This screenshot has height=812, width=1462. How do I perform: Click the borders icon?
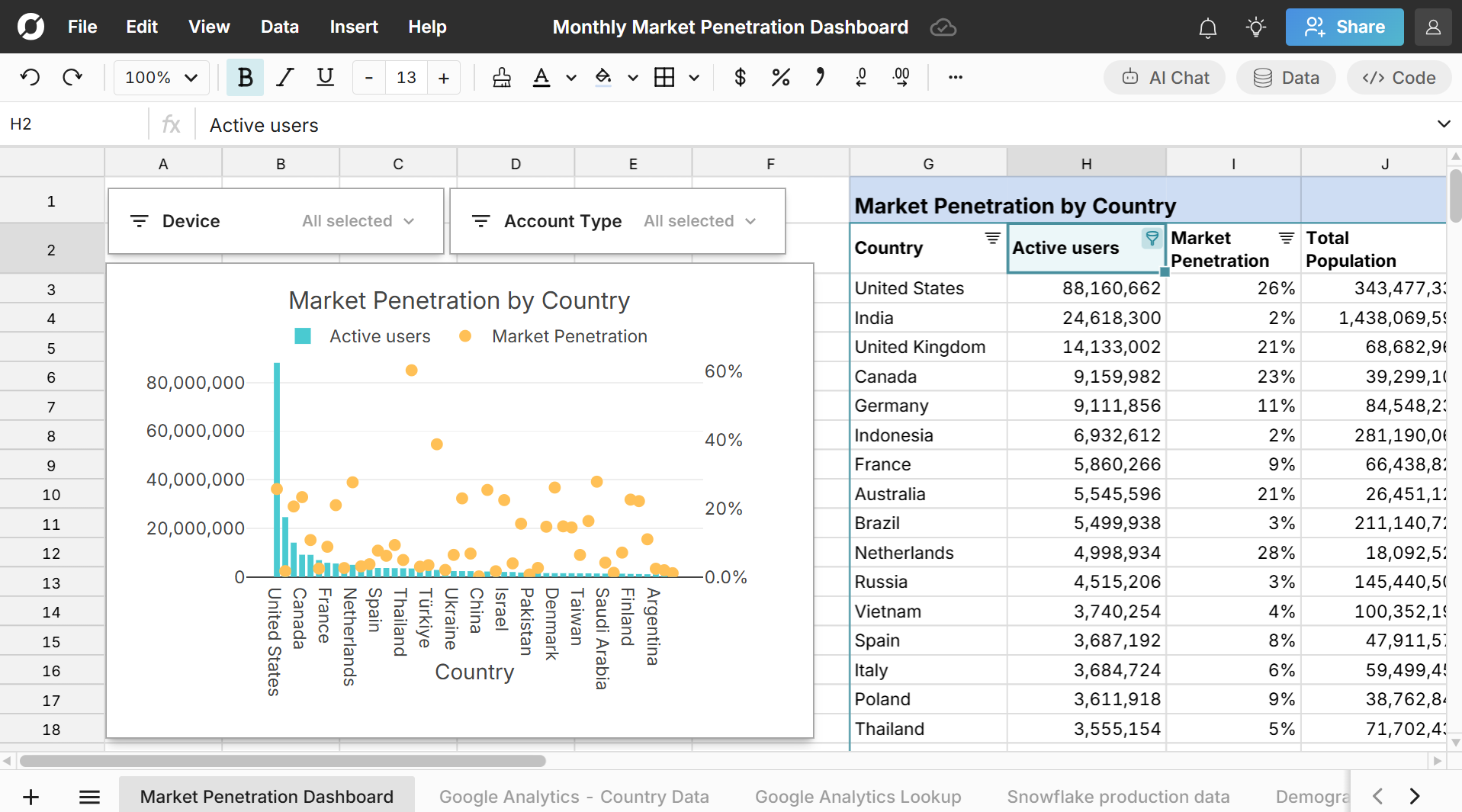(664, 77)
